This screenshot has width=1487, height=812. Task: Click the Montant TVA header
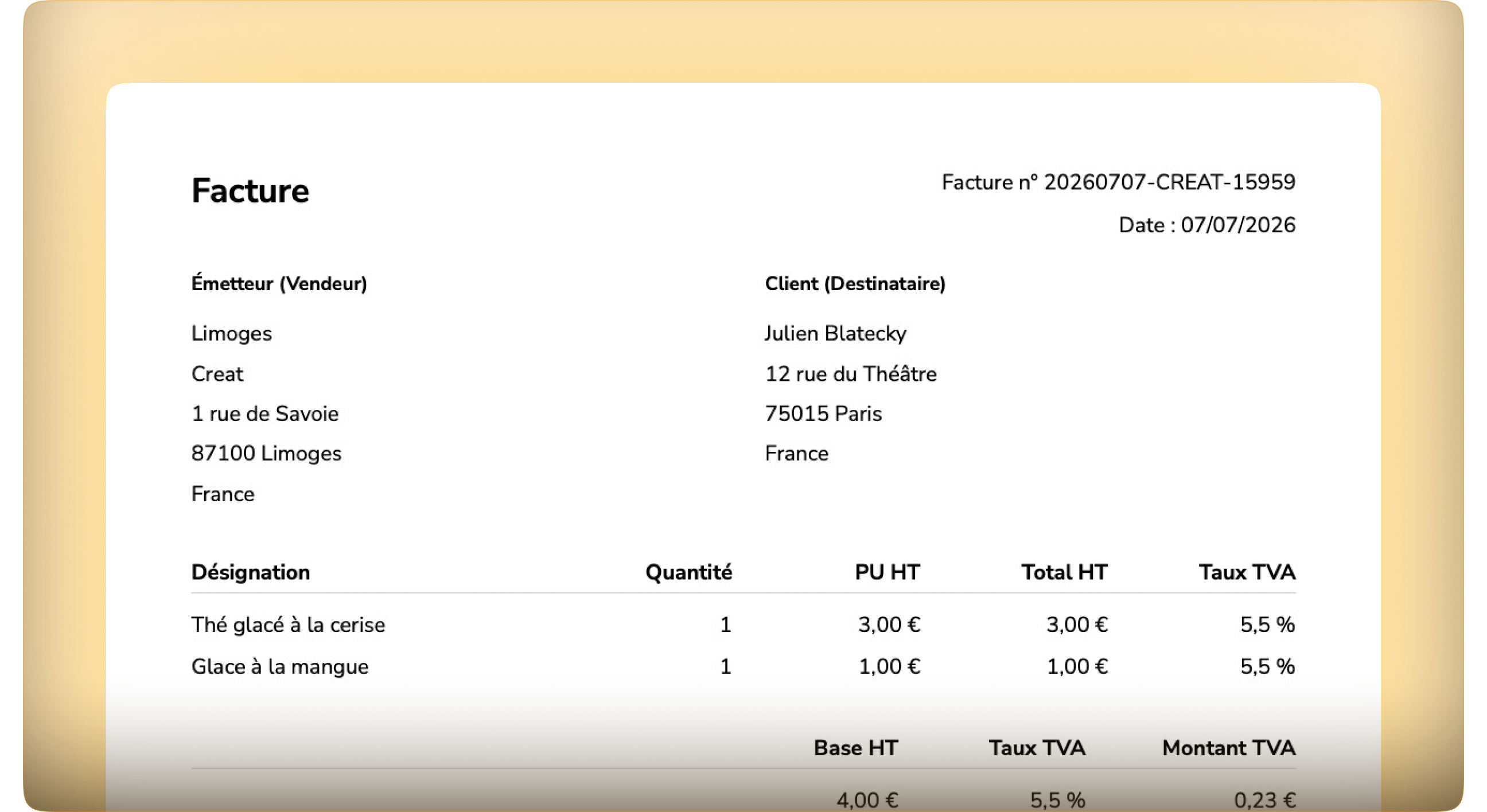tap(1229, 748)
